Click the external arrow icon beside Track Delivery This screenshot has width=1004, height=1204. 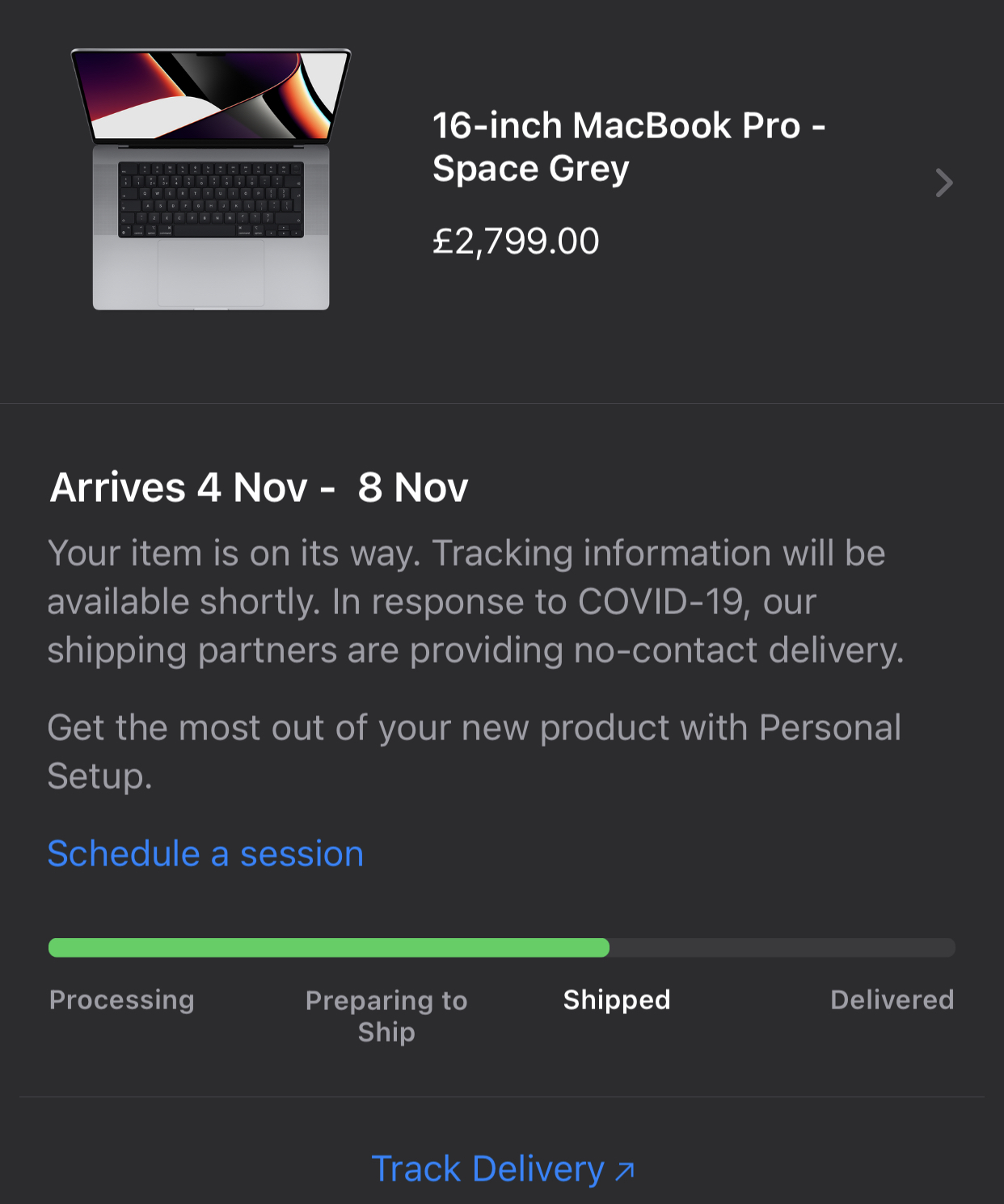pos(625,1170)
